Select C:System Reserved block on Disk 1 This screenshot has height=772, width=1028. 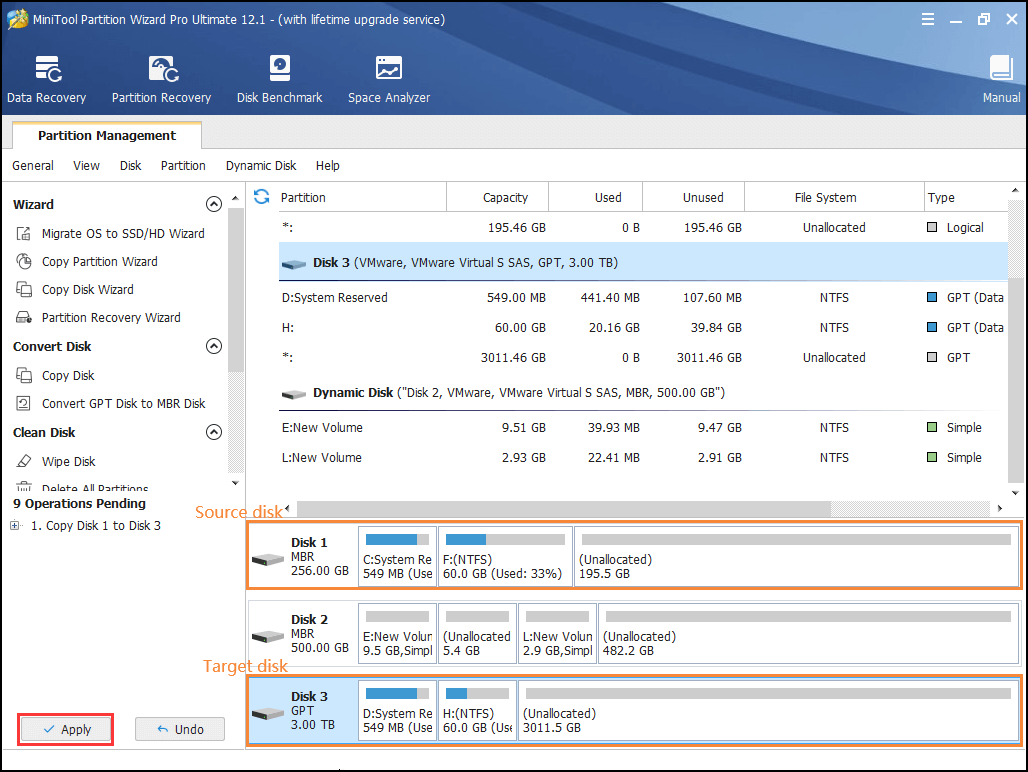point(397,556)
